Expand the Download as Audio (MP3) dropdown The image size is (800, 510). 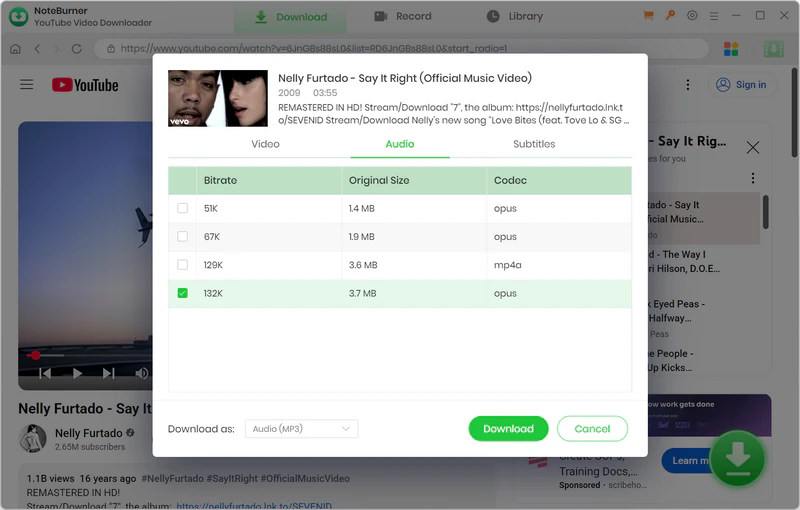301,429
